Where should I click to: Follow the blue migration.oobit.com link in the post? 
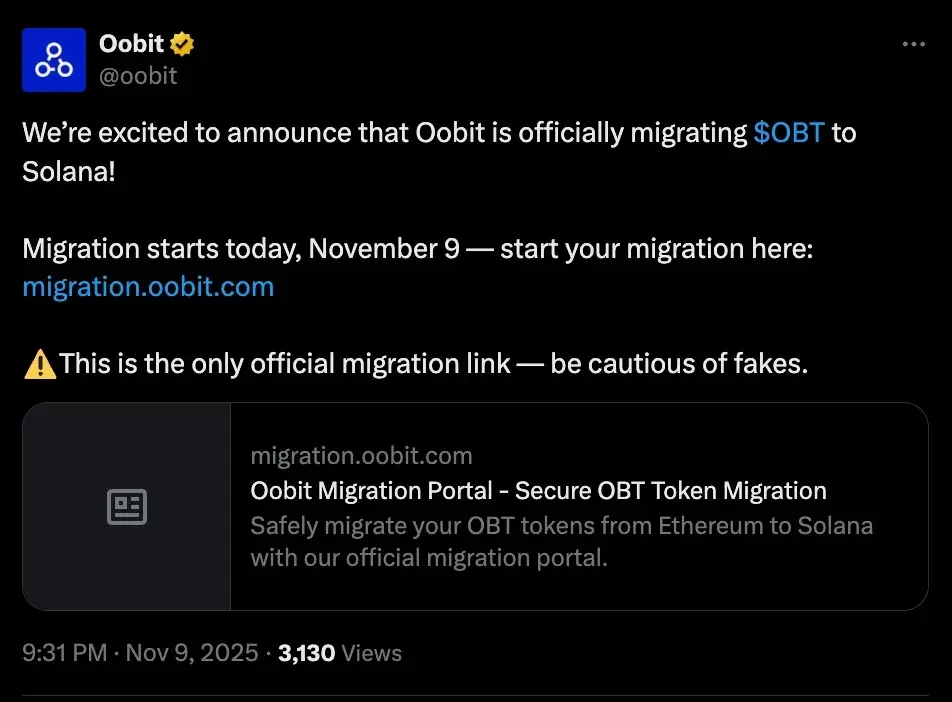(x=148, y=287)
